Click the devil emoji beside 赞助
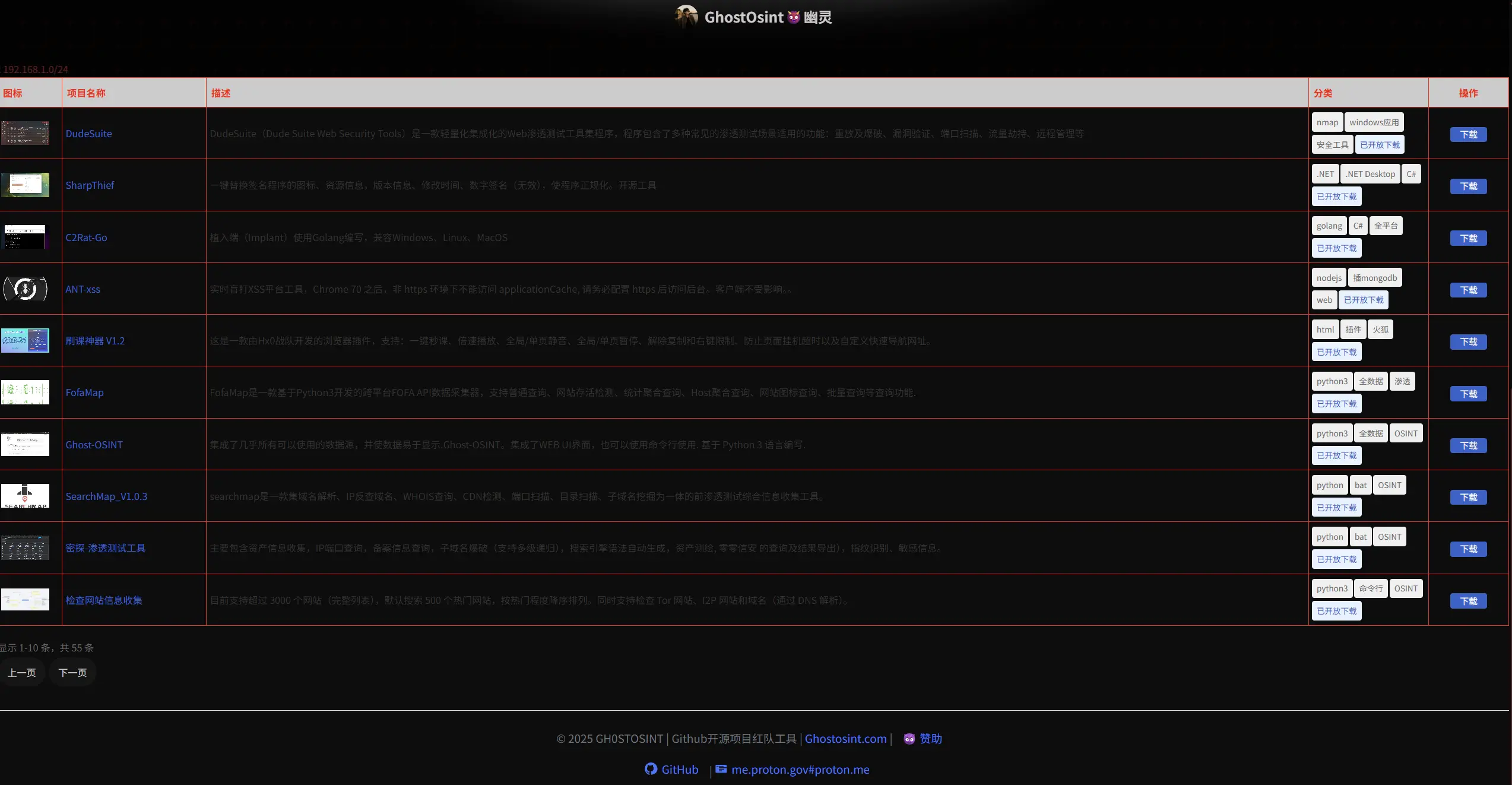Image resolution: width=1512 pixels, height=785 pixels. pos(909,739)
